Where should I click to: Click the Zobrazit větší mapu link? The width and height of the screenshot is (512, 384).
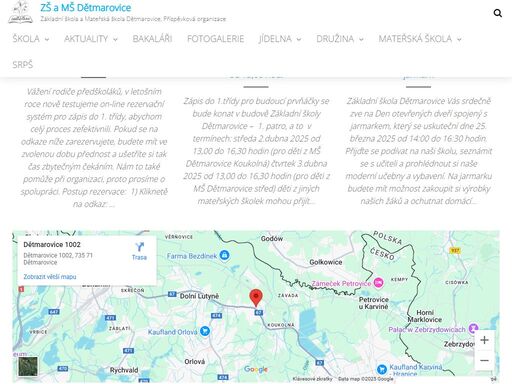[x=50, y=277]
